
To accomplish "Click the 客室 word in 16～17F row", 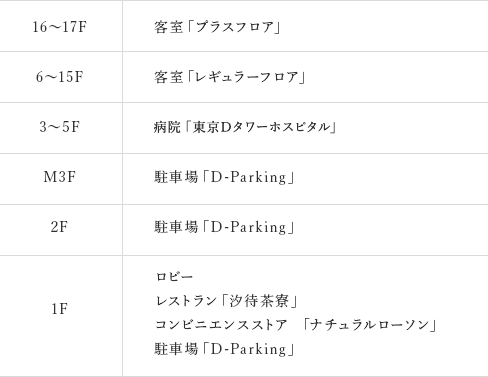I will pos(168,27).
